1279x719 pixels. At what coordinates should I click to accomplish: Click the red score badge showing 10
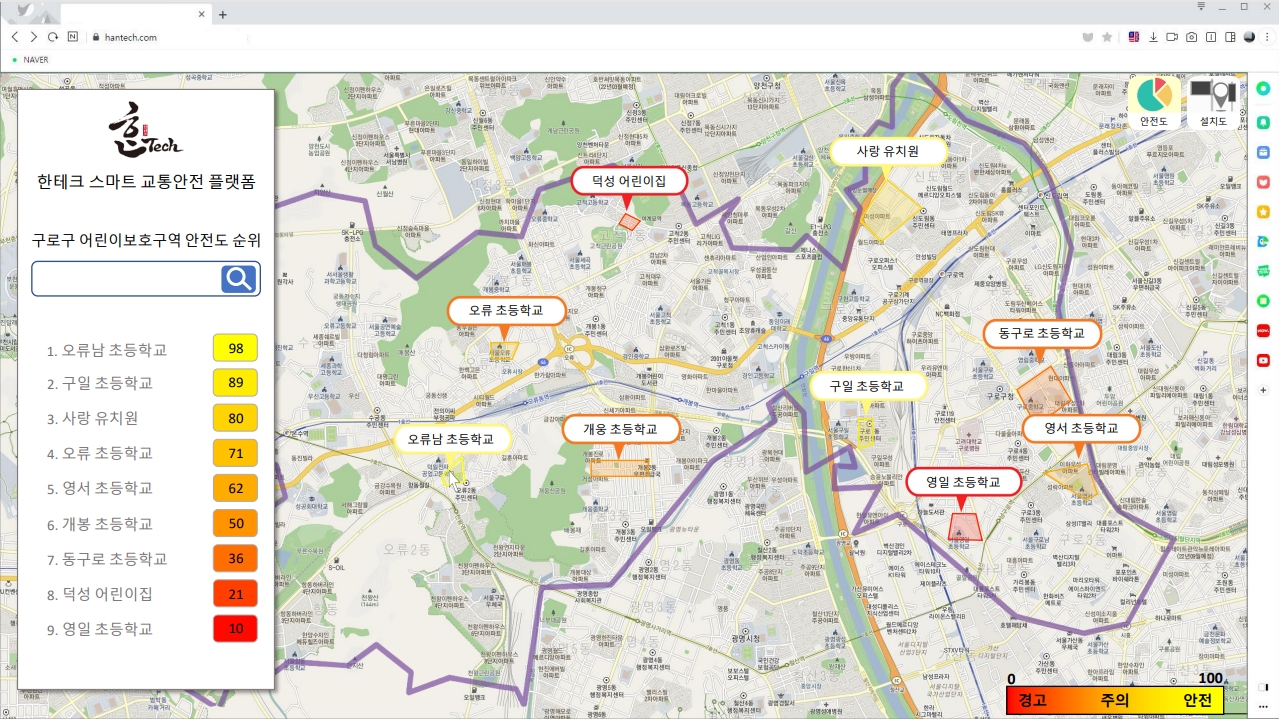235,629
